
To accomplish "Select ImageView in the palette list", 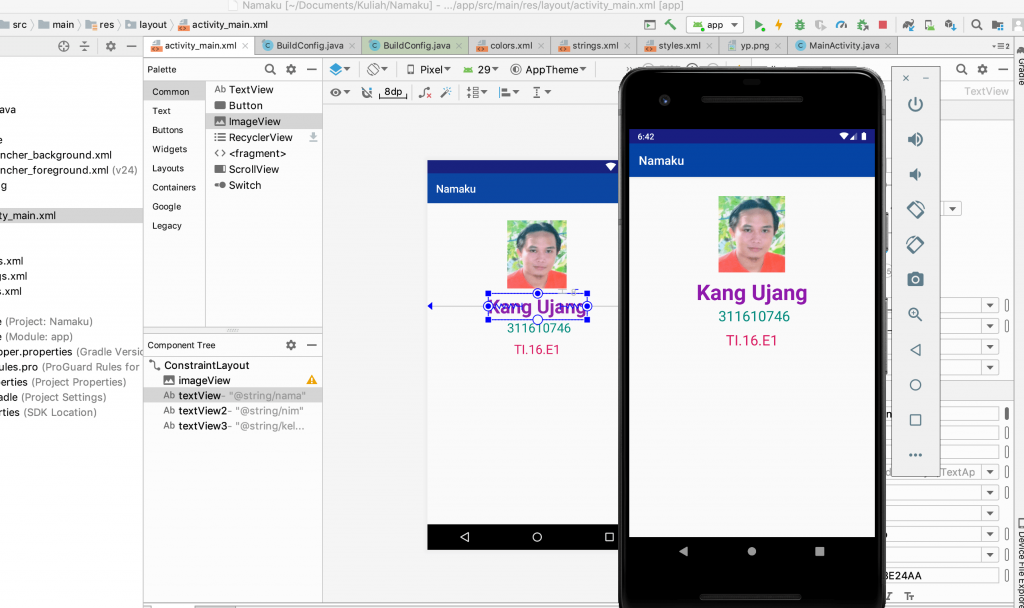I will pos(254,121).
